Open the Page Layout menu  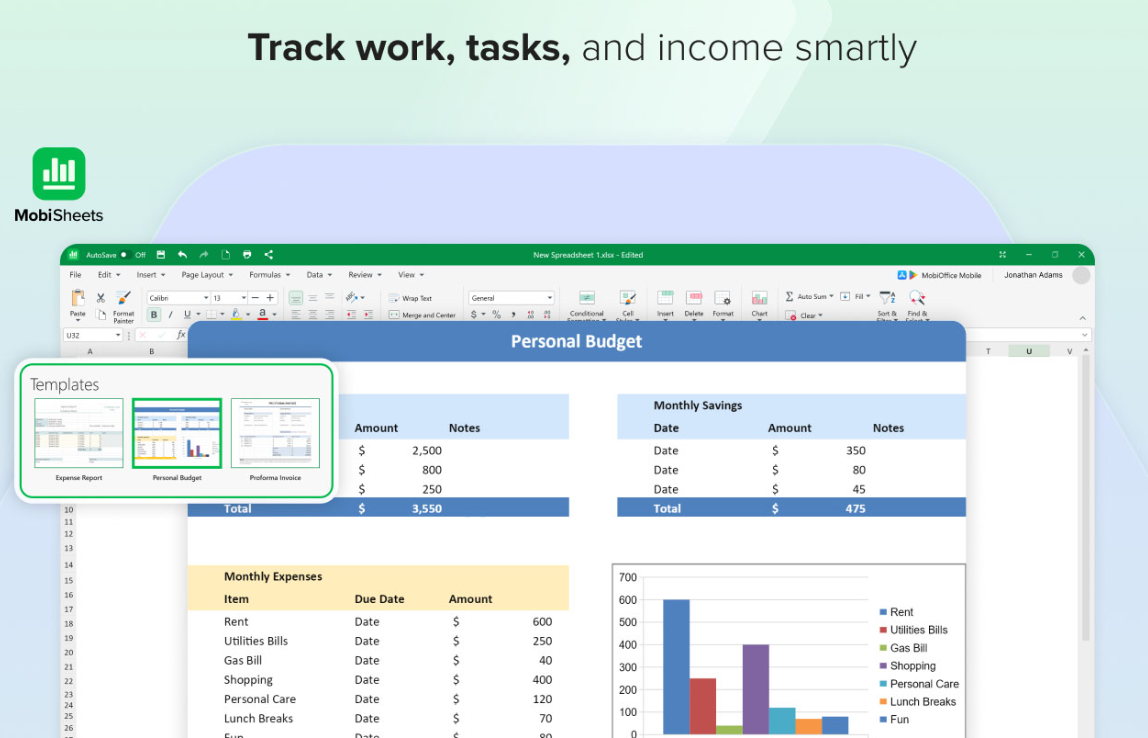click(x=206, y=275)
